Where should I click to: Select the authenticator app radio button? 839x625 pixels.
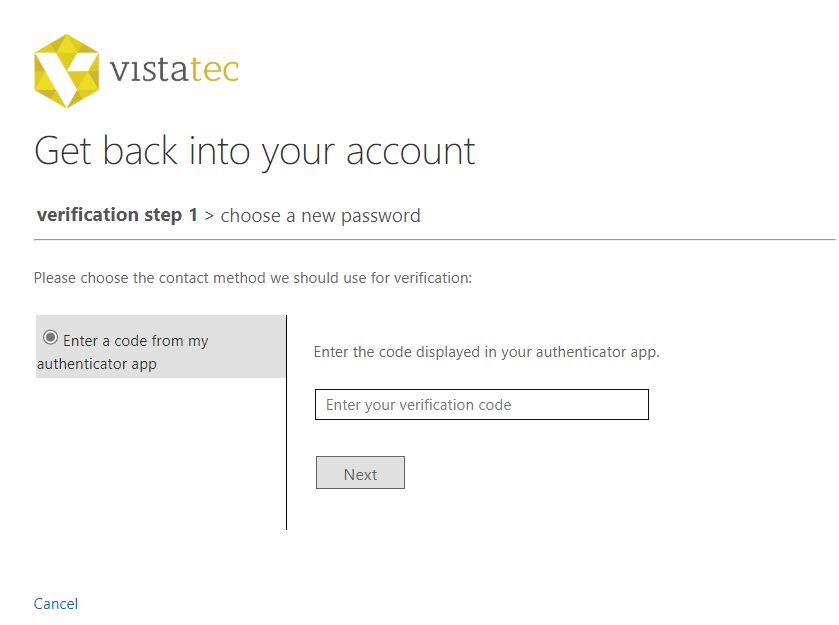click(x=50, y=337)
